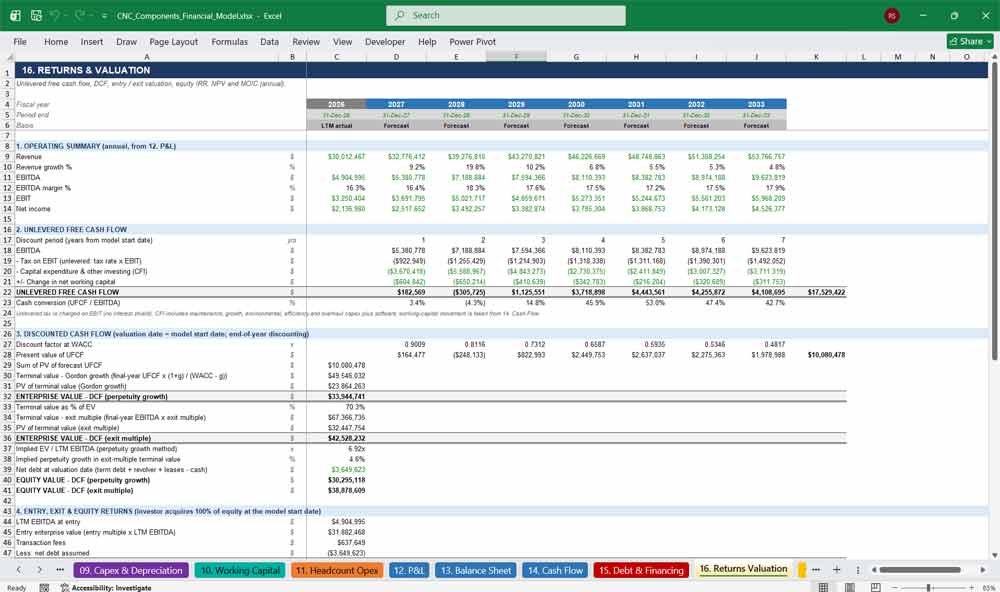Viewport: 1000px width, 592px height.
Task: Switch to the View ribbon tab
Action: [342, 41]
